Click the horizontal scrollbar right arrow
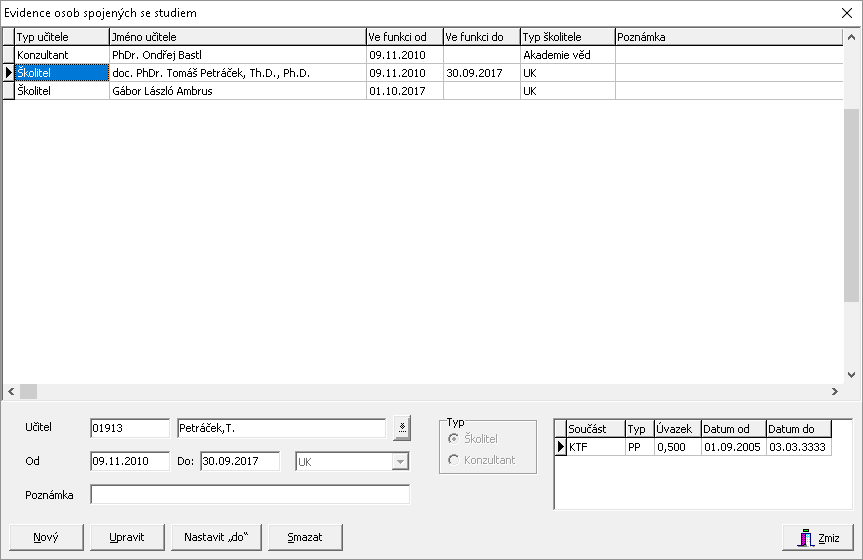The height and width of the screenshot is (560, 863). pos(835,391)
